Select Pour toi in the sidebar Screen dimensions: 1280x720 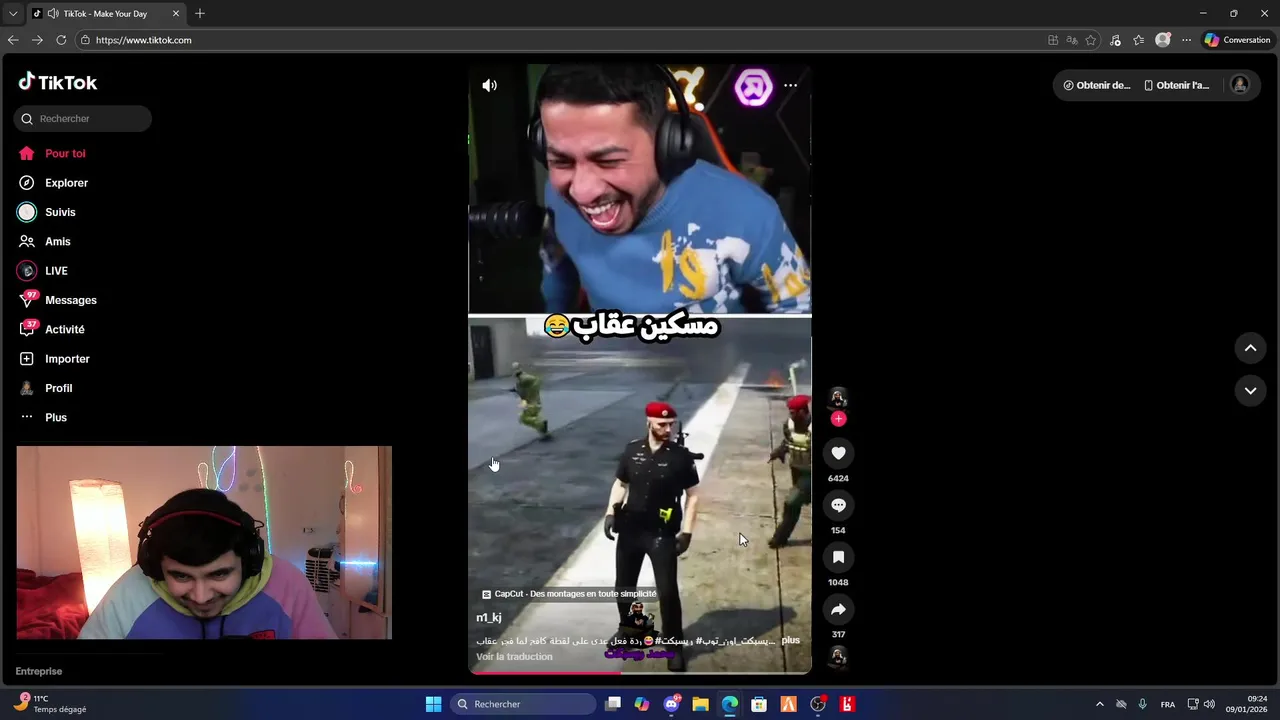pos(52,153)
